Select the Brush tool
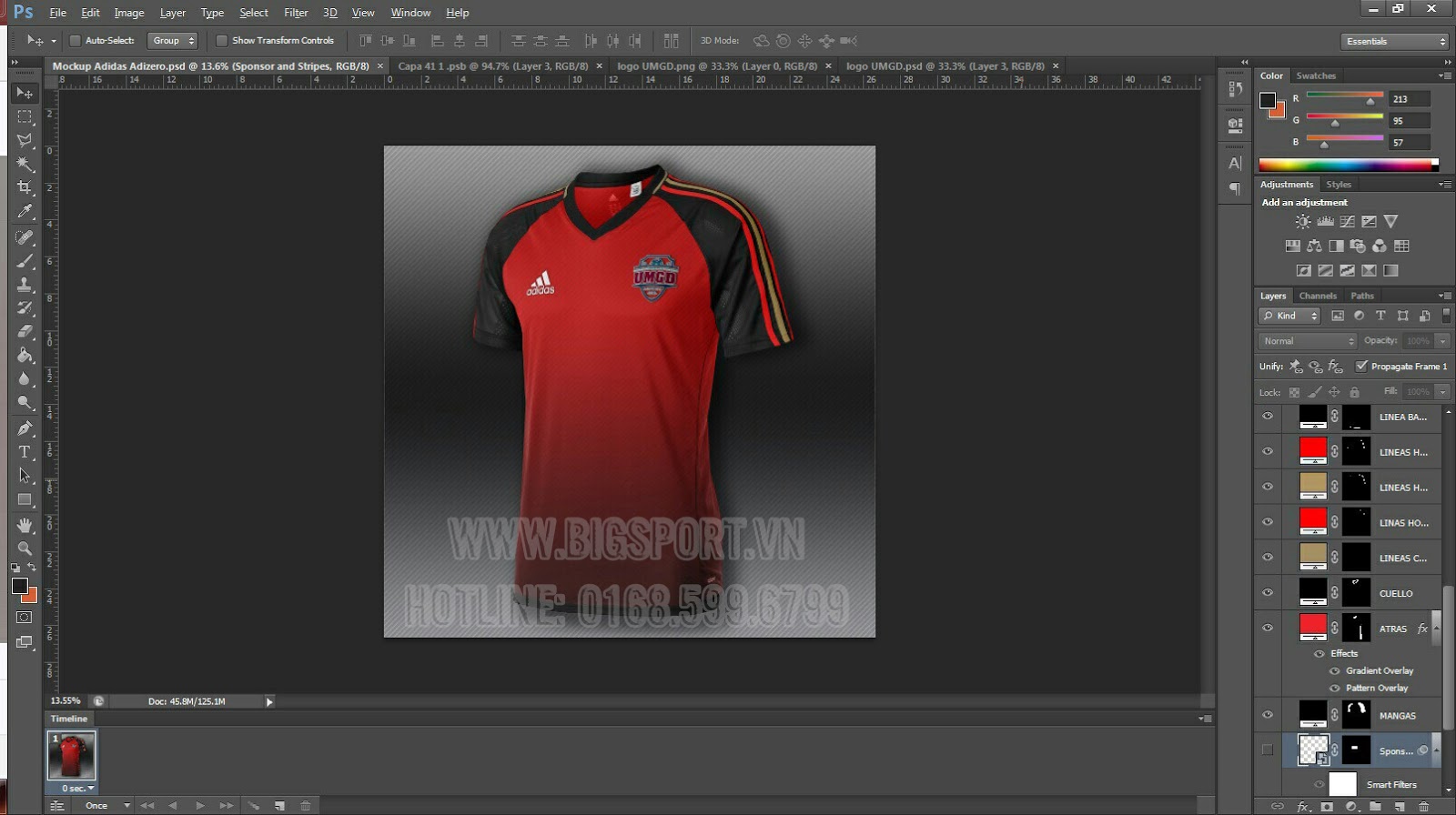1456x815 pixels. click(25, 261)
